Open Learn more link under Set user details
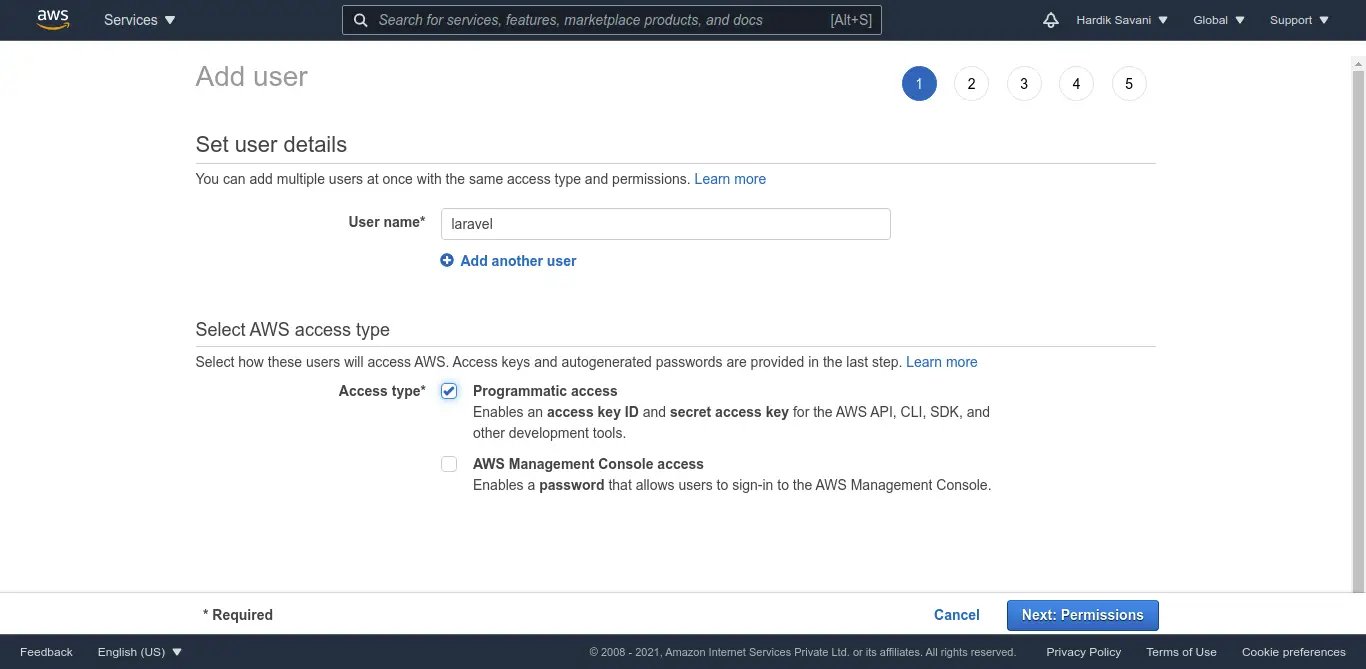Image resolution: width=1366 pixels, height=669 pixels. (x=730, y=179)
